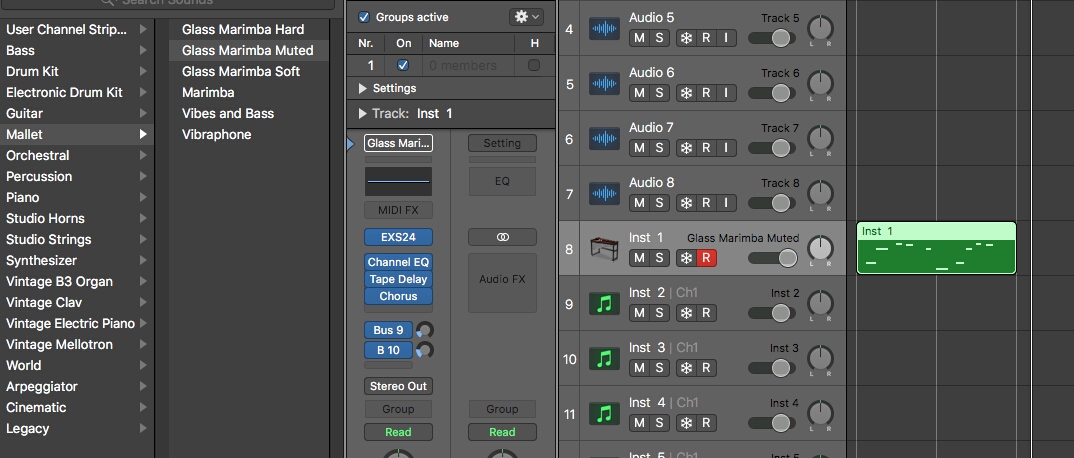The height and width of the screenshot is (458, 1074).
Task: Click the pan knob on Audio 5 track
Action: tap(820, 28)
